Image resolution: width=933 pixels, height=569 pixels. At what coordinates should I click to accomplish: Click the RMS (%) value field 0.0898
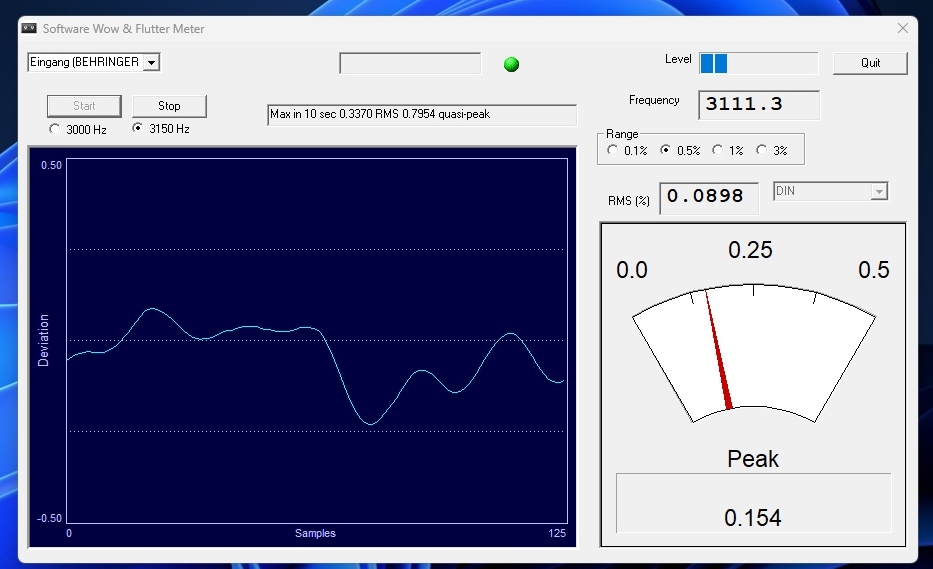pyautogui.click(x=709, y=198)
